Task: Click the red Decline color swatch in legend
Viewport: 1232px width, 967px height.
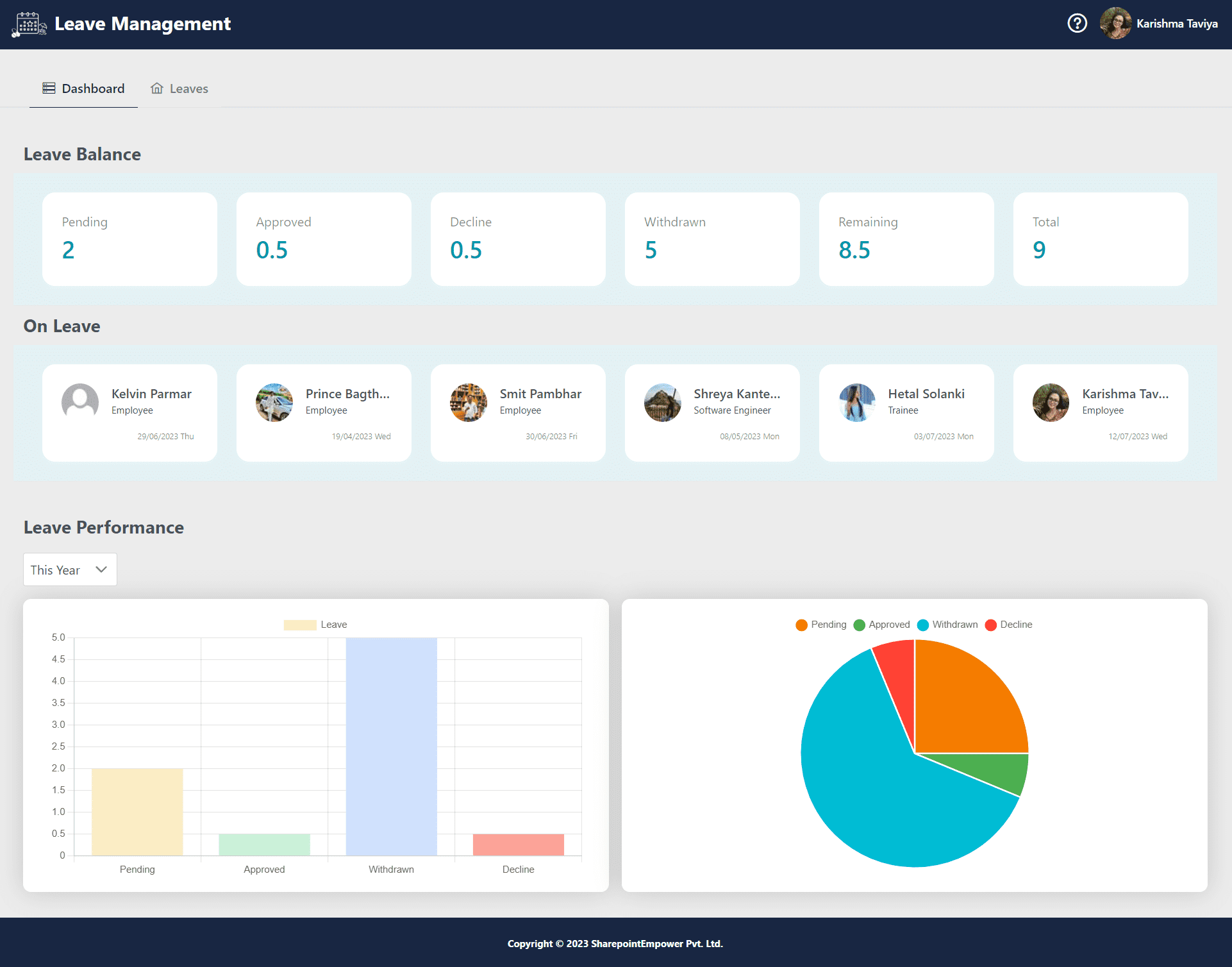Action: tap(990, 625)
